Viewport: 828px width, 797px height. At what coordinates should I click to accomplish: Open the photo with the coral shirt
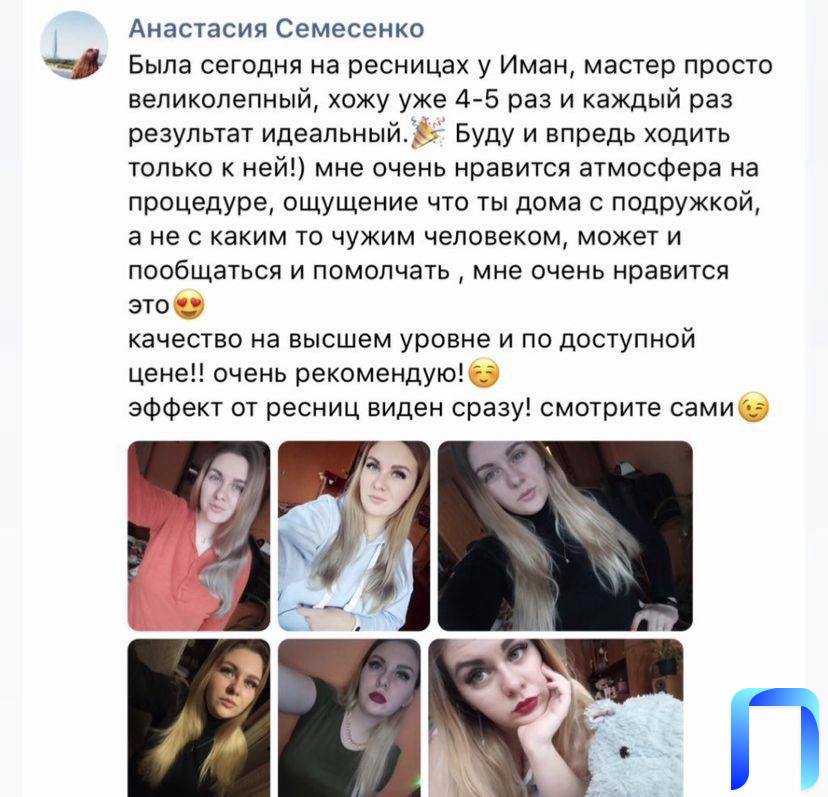coord(199,536)
